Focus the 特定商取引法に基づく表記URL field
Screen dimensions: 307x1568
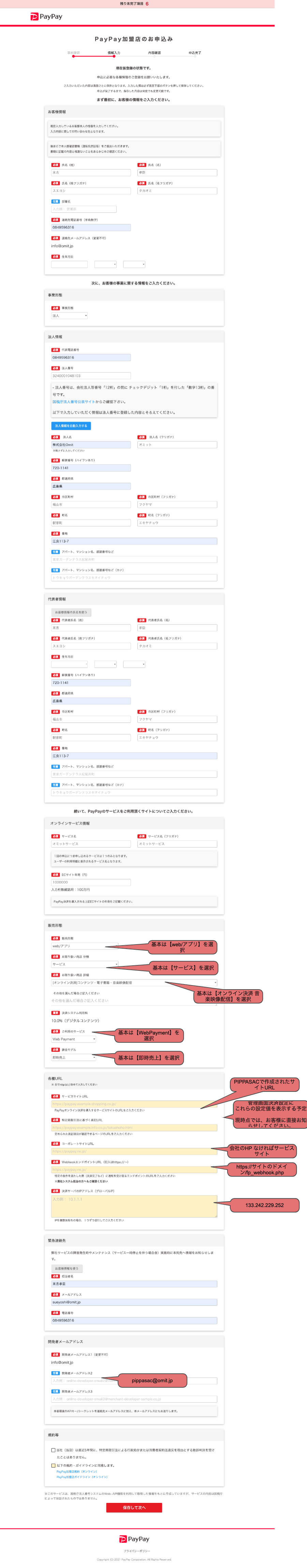134,1127
